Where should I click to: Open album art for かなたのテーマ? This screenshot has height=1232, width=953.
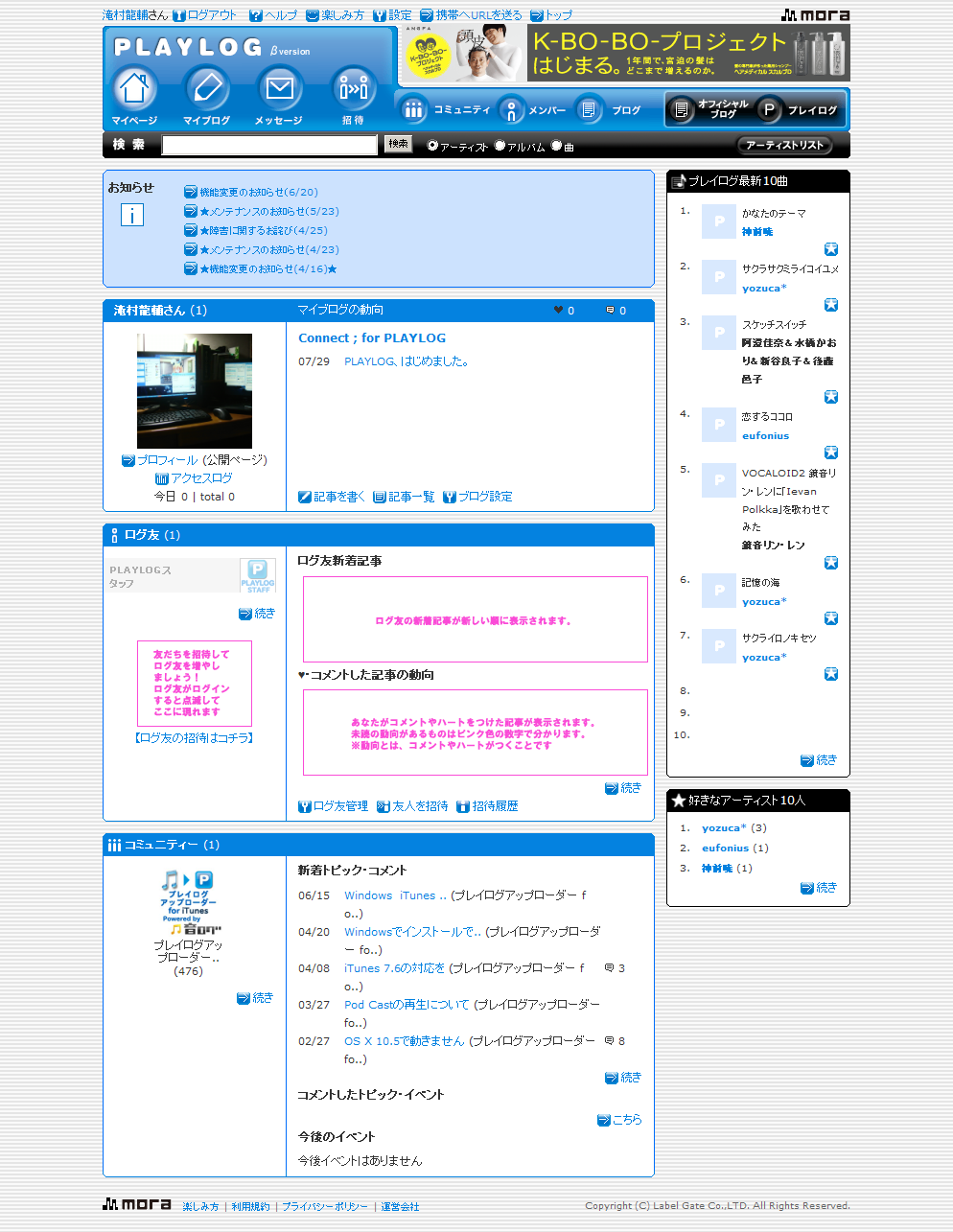click(719, 221)
